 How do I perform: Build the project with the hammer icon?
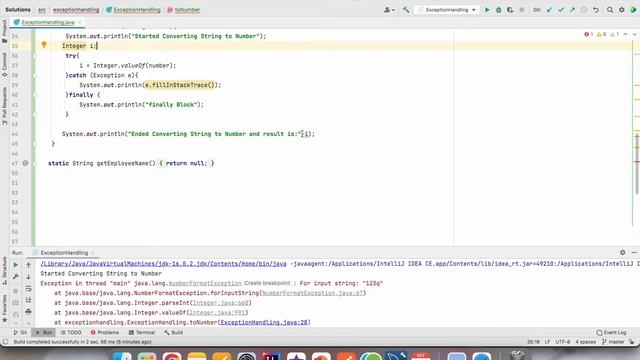coord(406,10)
